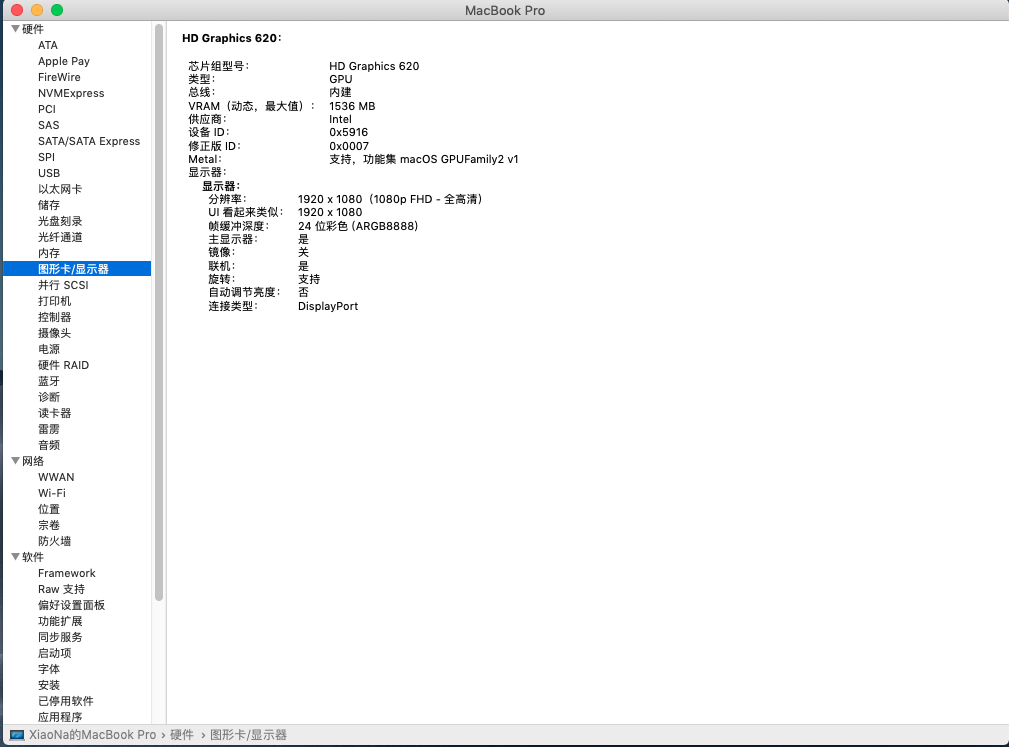The image size is (1009, 747).
Task: Open the 安装 entry
Action: 49,685
